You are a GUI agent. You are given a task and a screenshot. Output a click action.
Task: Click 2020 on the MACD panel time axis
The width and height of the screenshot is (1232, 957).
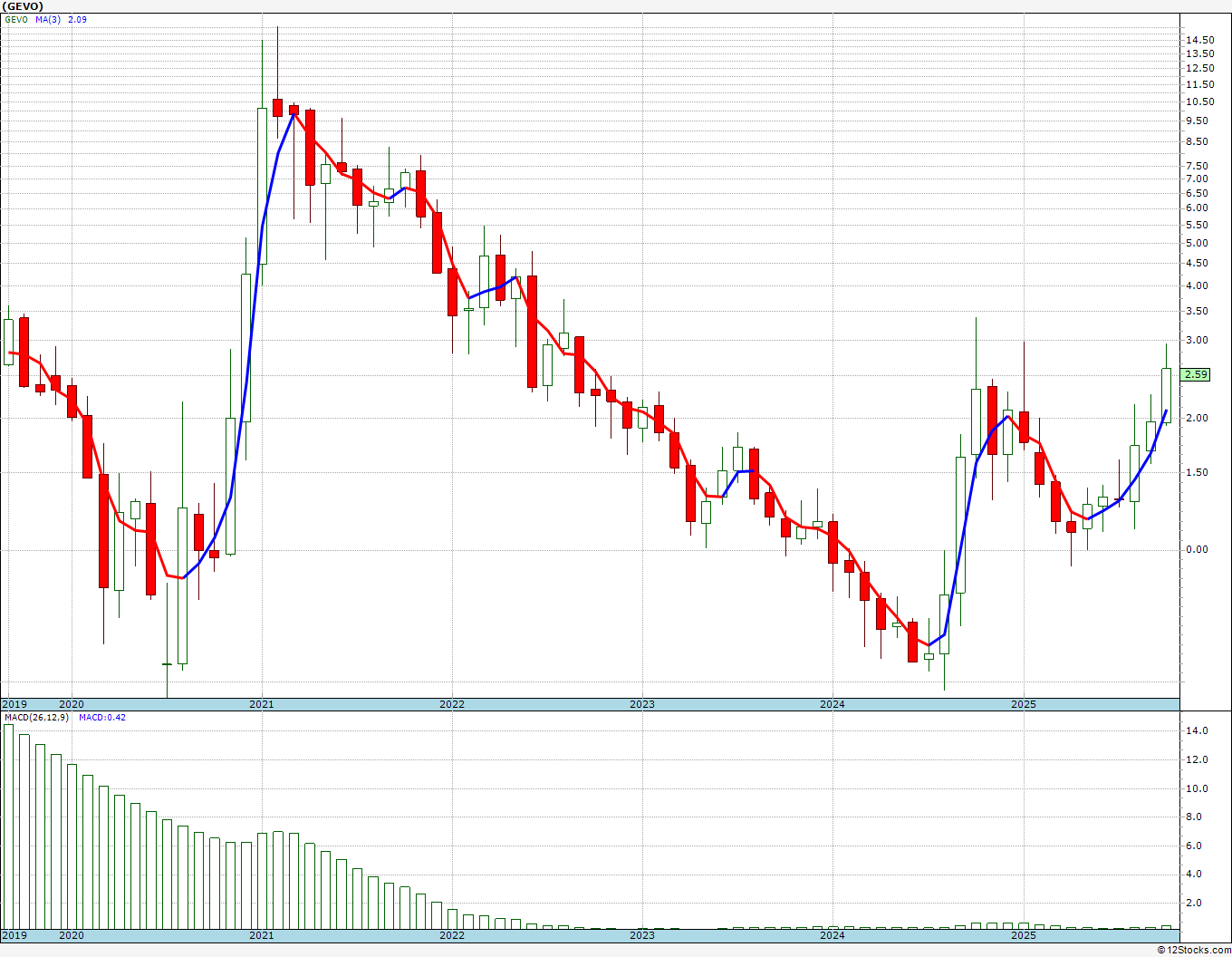(71, 935)
